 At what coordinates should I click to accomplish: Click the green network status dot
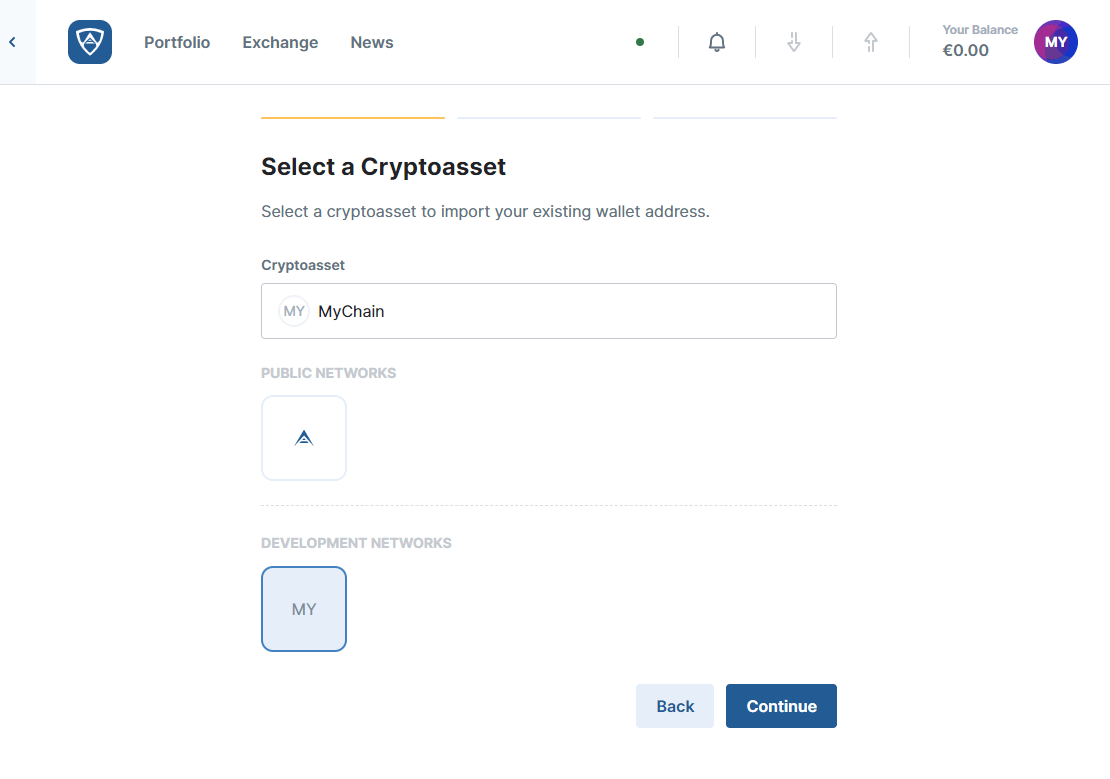pos(640,42)
